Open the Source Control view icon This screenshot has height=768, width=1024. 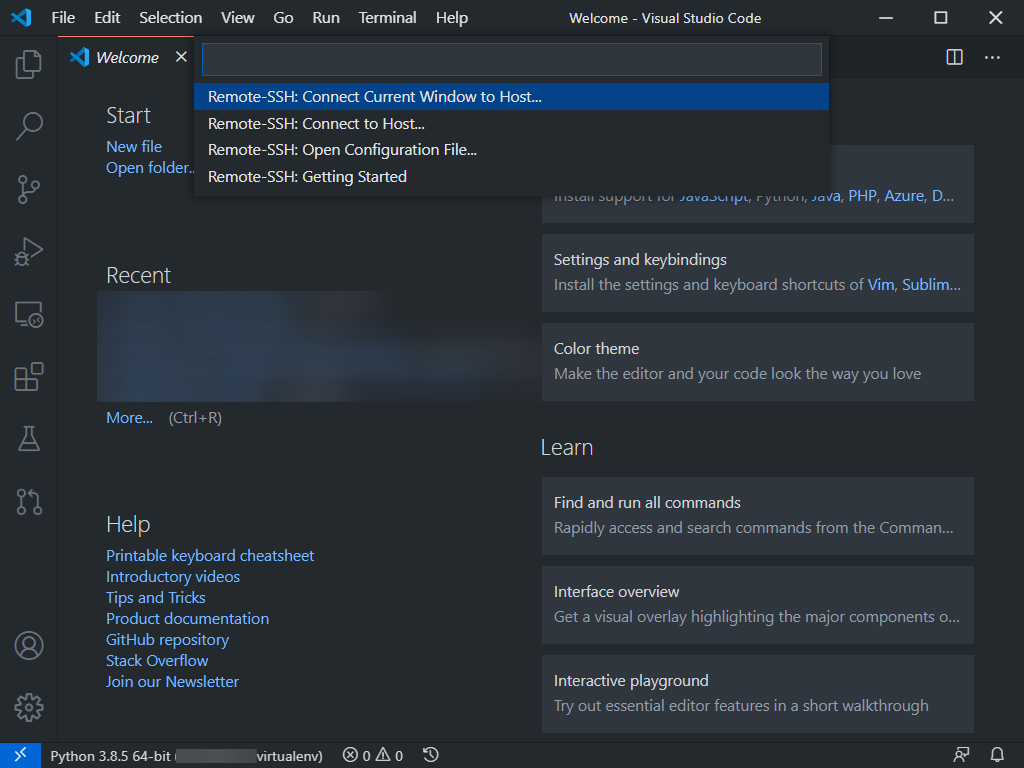(29, 189)
